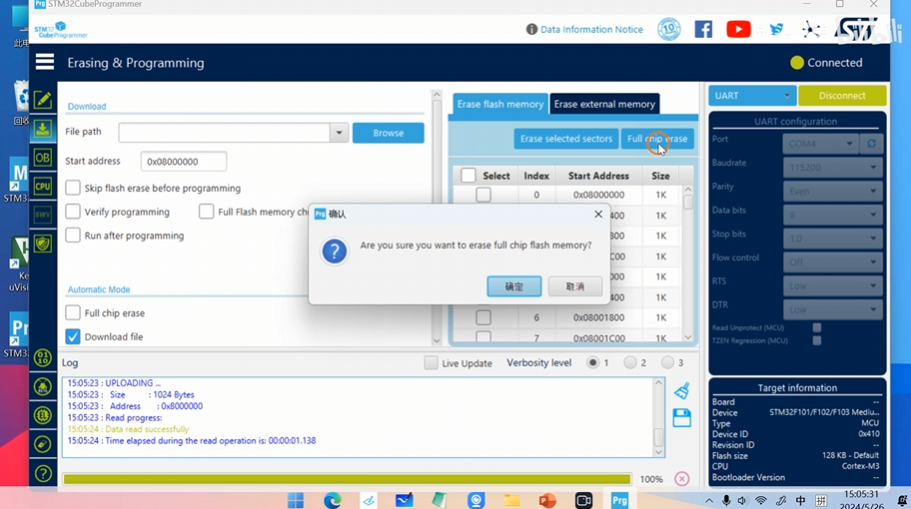Tick the Full chip erase automatic mode checkbox
Screen dimensions: 911x509
(x=73, y=313)
